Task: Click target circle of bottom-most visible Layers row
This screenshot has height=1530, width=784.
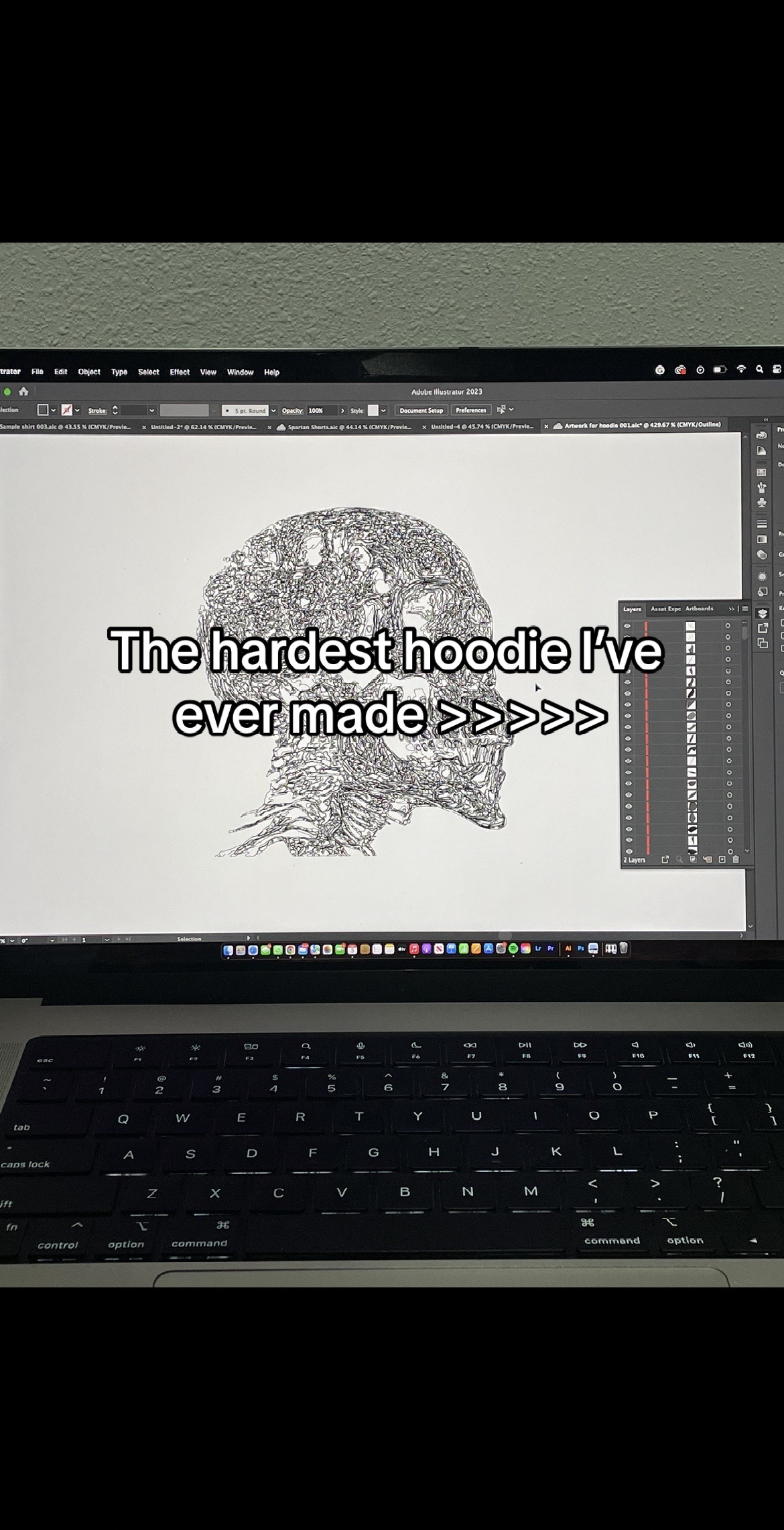Action: 730,851
